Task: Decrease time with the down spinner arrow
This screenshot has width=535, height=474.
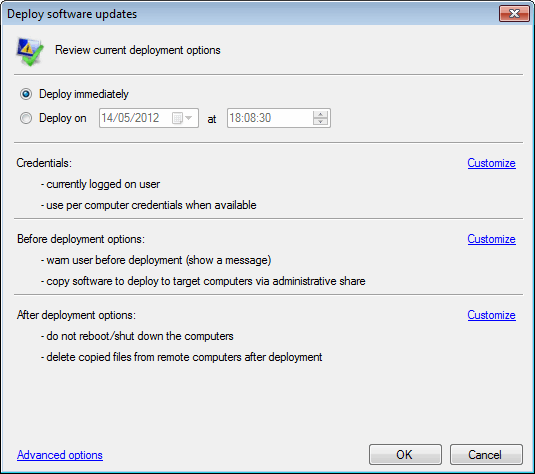Action: [x=320, y=122]
